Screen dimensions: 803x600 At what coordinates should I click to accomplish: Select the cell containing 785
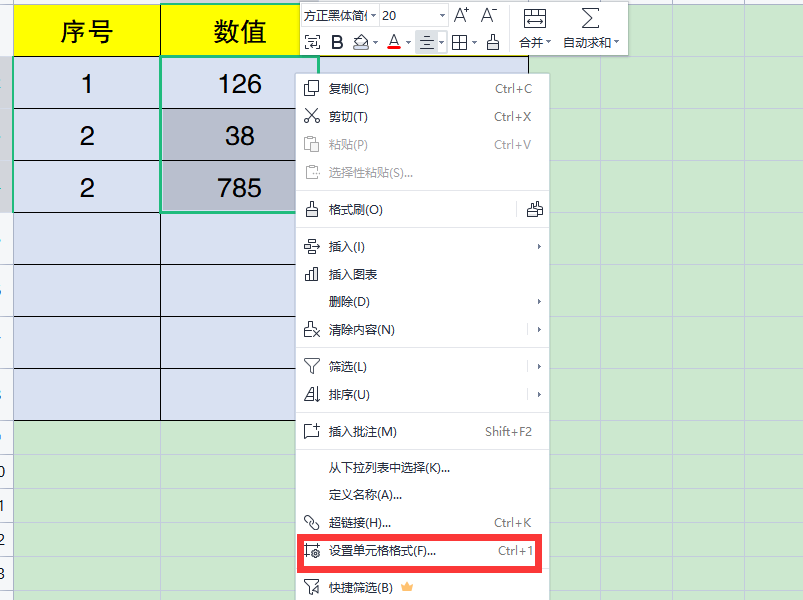pyautogui.click(x=229, y=187)
